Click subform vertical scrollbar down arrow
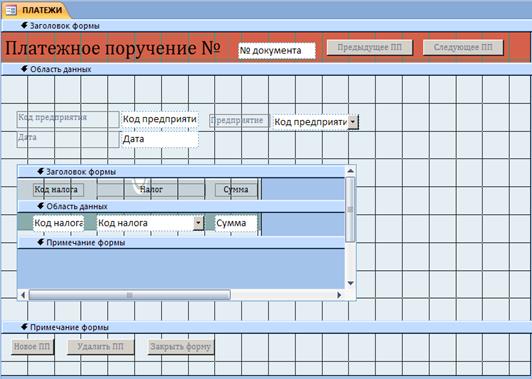Screen dimensions: 532x379 click(350, 283)
